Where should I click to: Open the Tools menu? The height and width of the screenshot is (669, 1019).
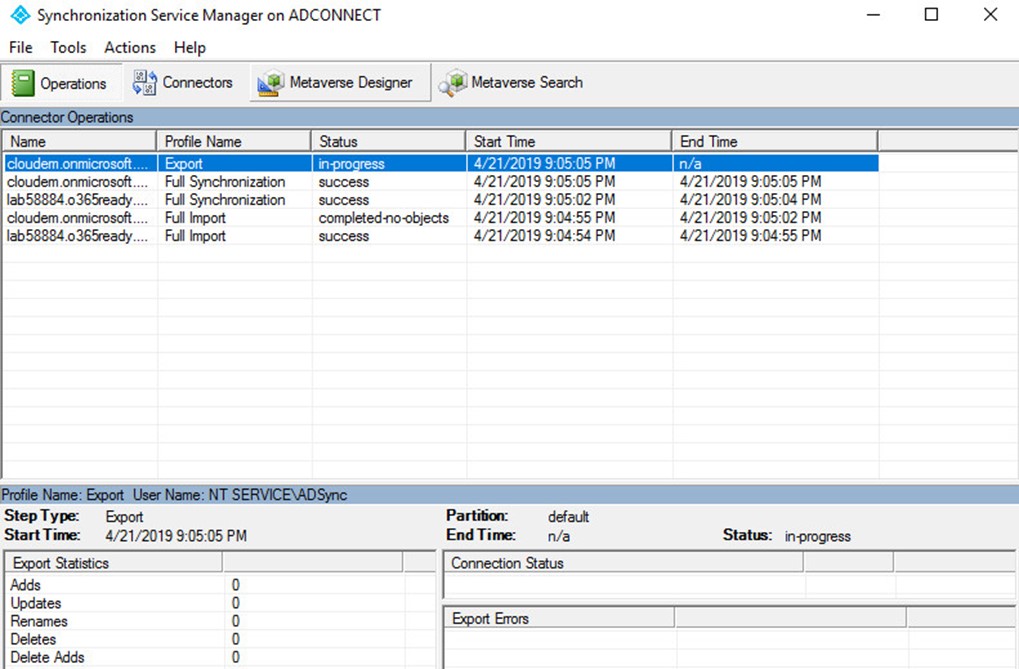(68, 47)
